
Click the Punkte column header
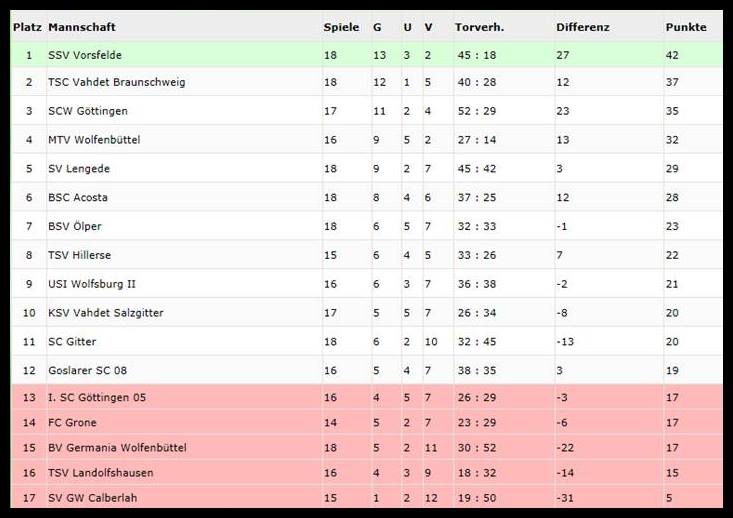(686, 27)
